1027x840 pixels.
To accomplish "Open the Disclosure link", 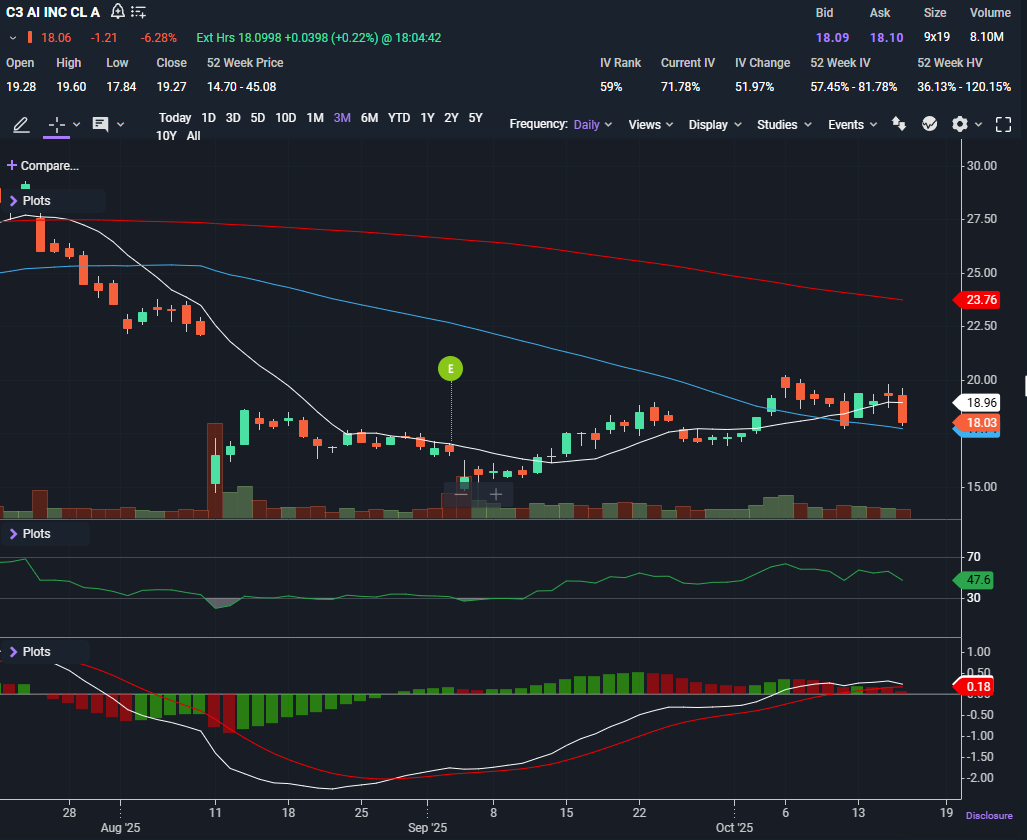I will (989, 816).
